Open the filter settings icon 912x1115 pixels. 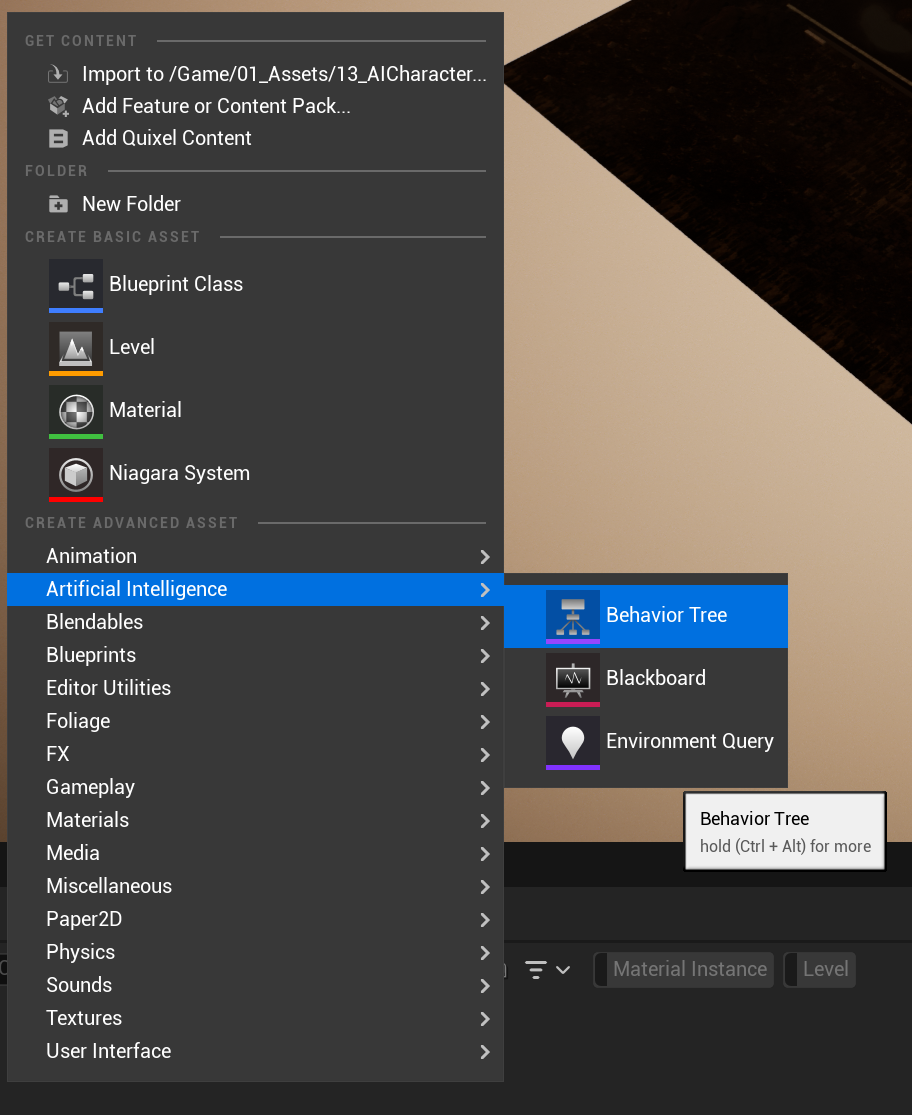535,970
